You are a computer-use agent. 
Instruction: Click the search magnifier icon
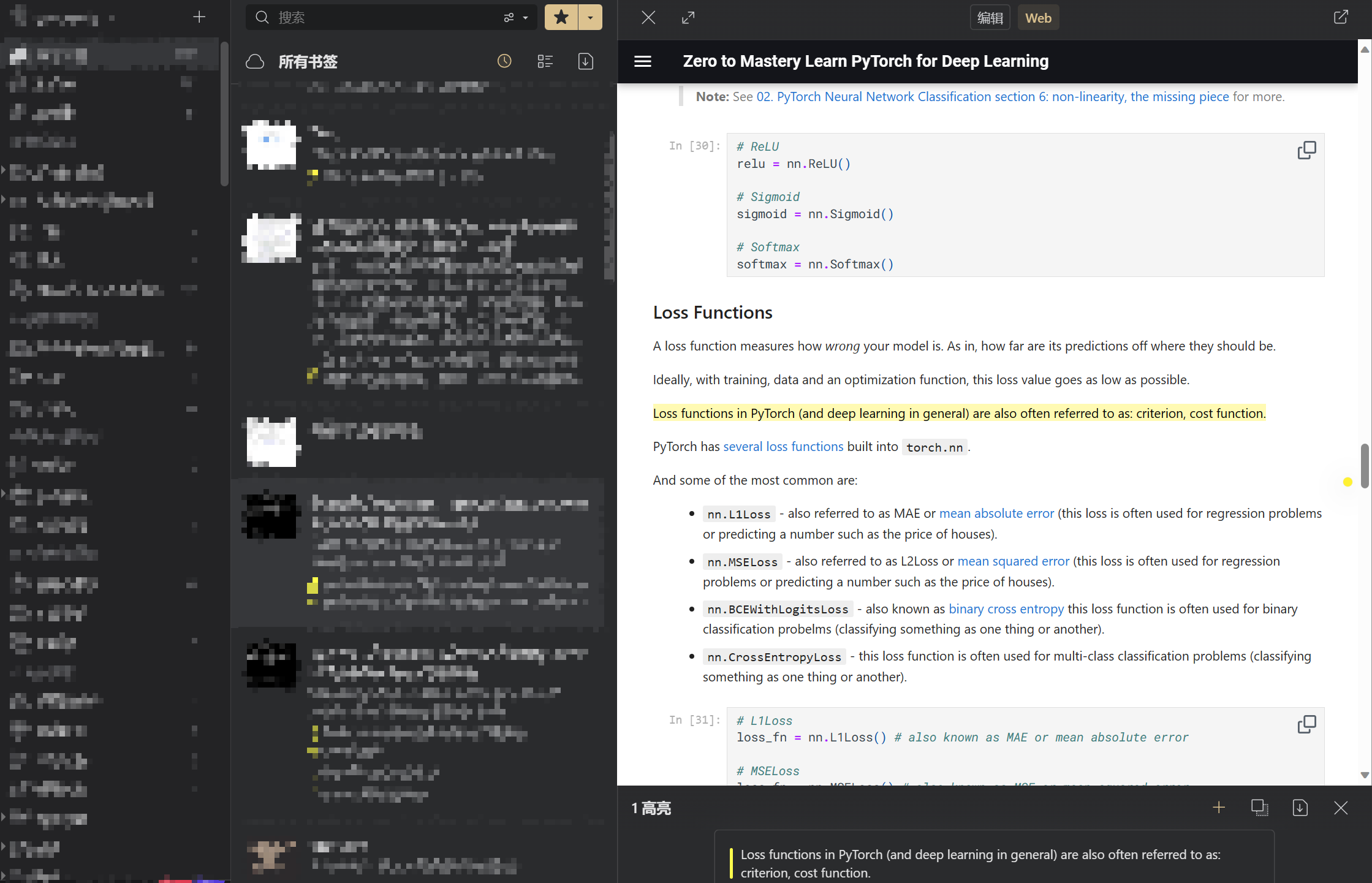pos(262,17)
